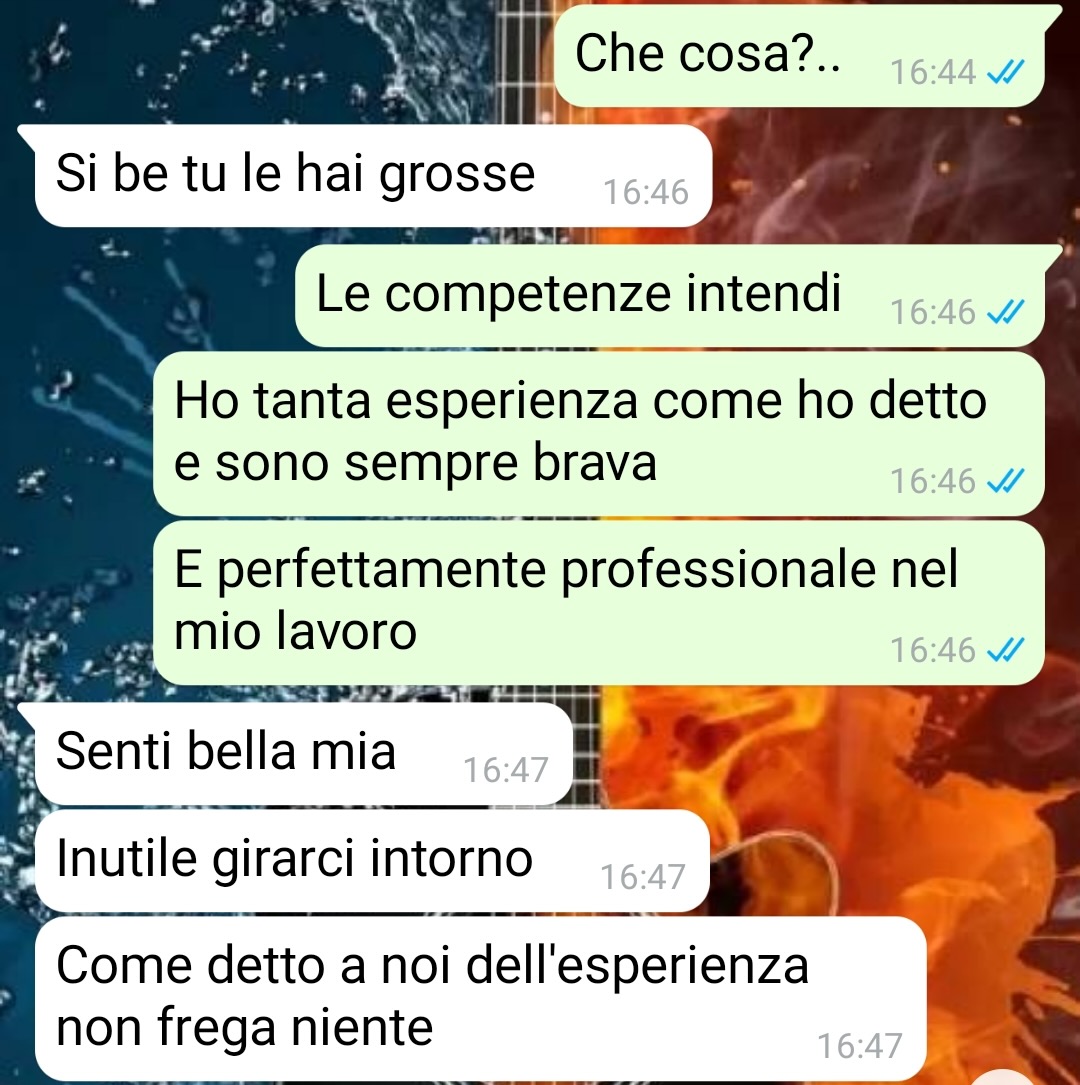This screenshot has height=1085, width=1080.
Task: Tap the 16:44 timestamp on 'Che cosa?..' message
Action: (x=933, y=72)
